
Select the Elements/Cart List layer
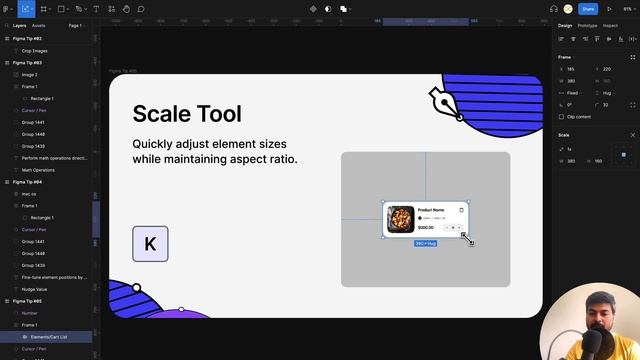46,337
